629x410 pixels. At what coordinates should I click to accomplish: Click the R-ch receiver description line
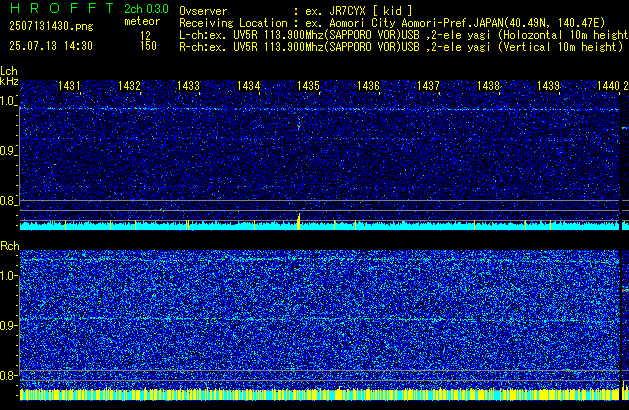[401, 47]
